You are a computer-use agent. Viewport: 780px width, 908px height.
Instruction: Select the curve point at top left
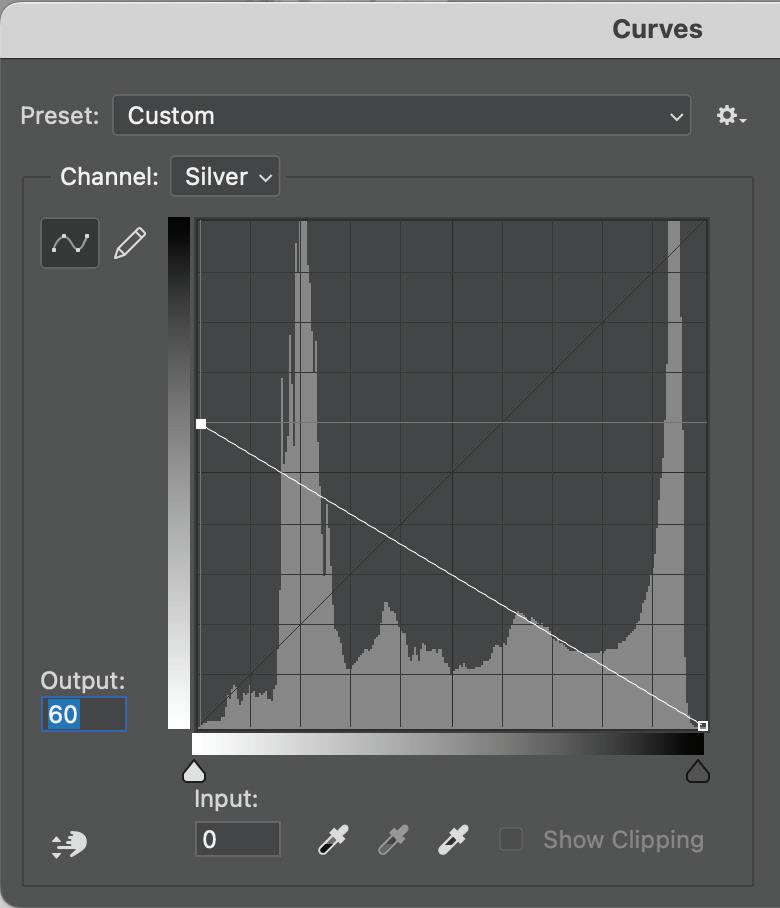pyautogui.click(x=201, y=424)
